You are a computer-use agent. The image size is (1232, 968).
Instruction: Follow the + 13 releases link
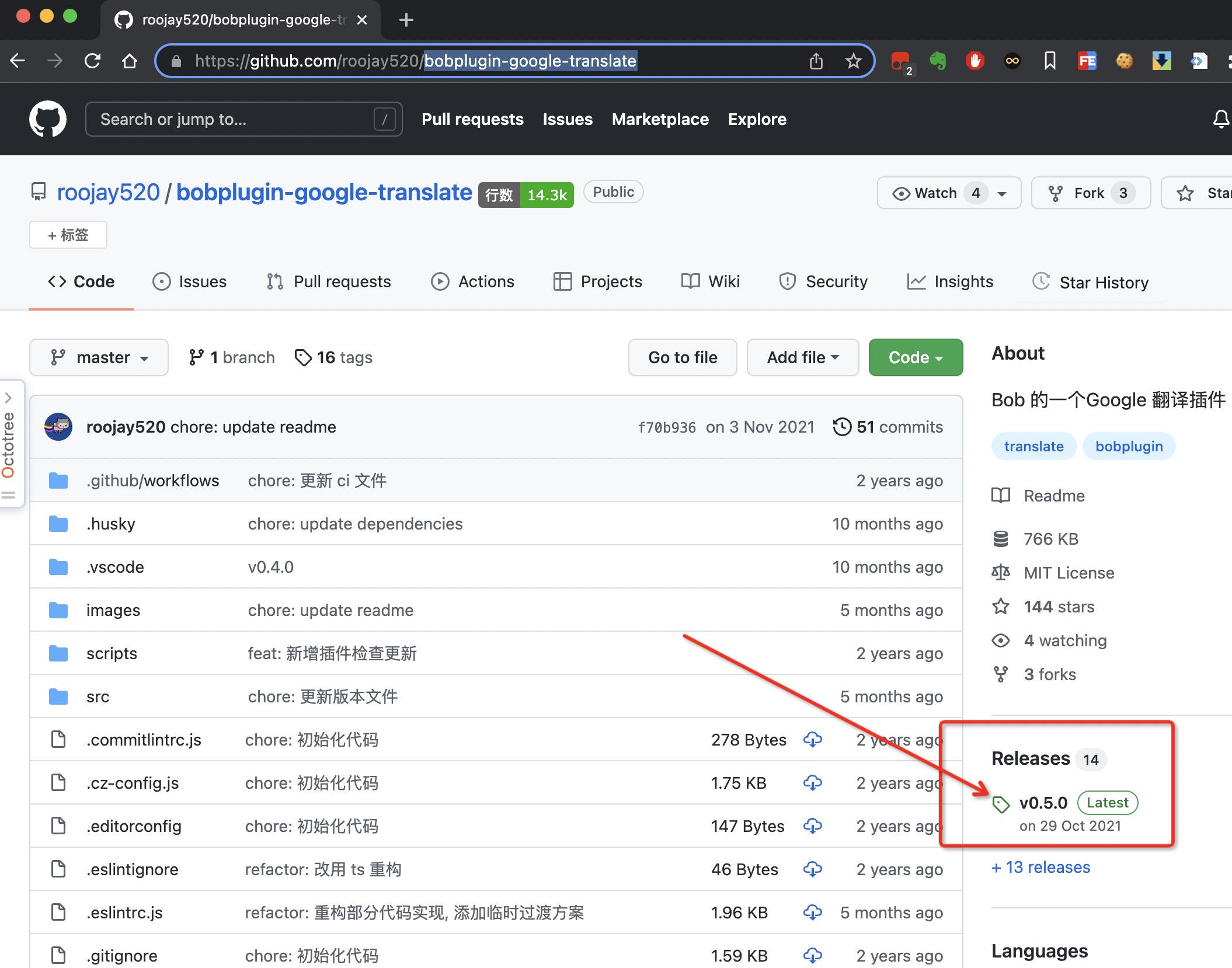point(1040,868)
